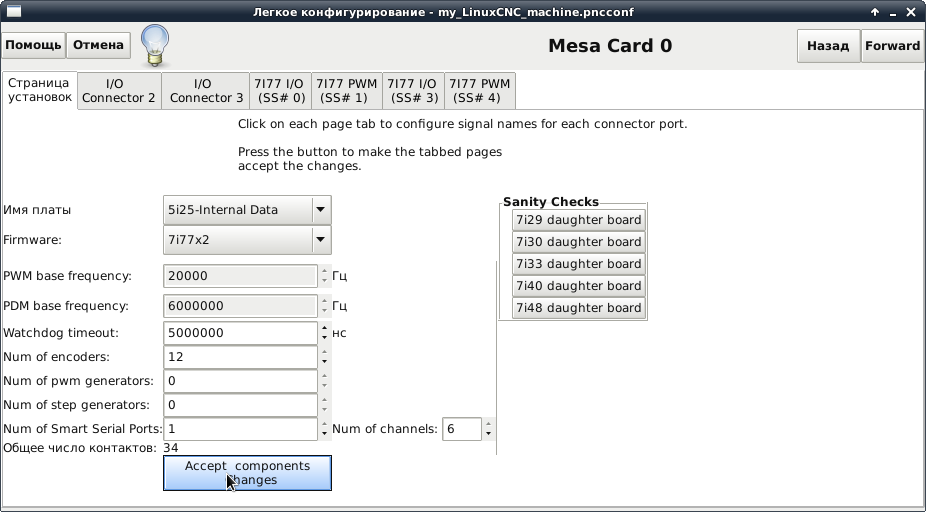Adjust Smart Serial Ports spinner arrows
The image size is (926, 512).
pos(324,429)
